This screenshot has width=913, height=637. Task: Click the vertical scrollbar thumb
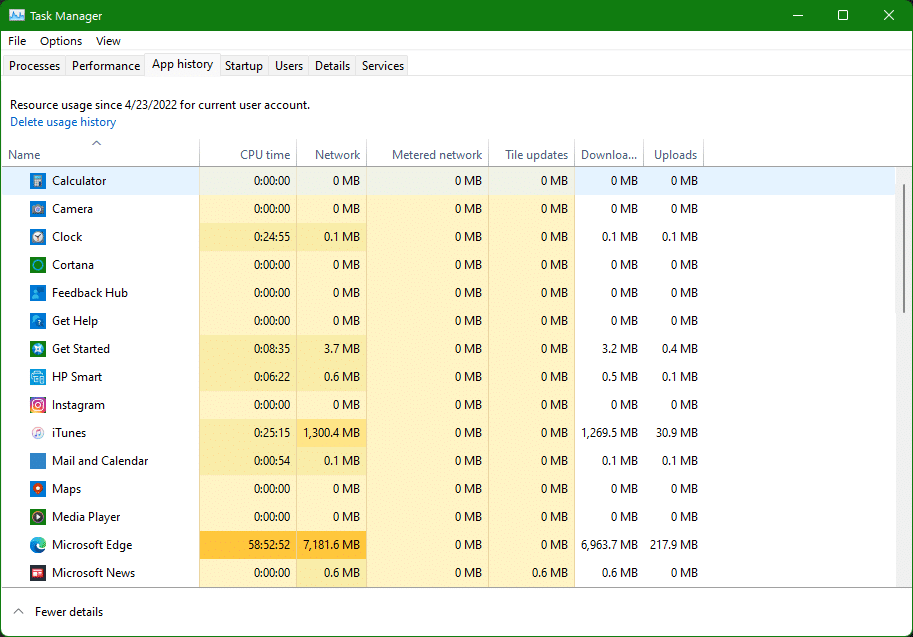904,249
